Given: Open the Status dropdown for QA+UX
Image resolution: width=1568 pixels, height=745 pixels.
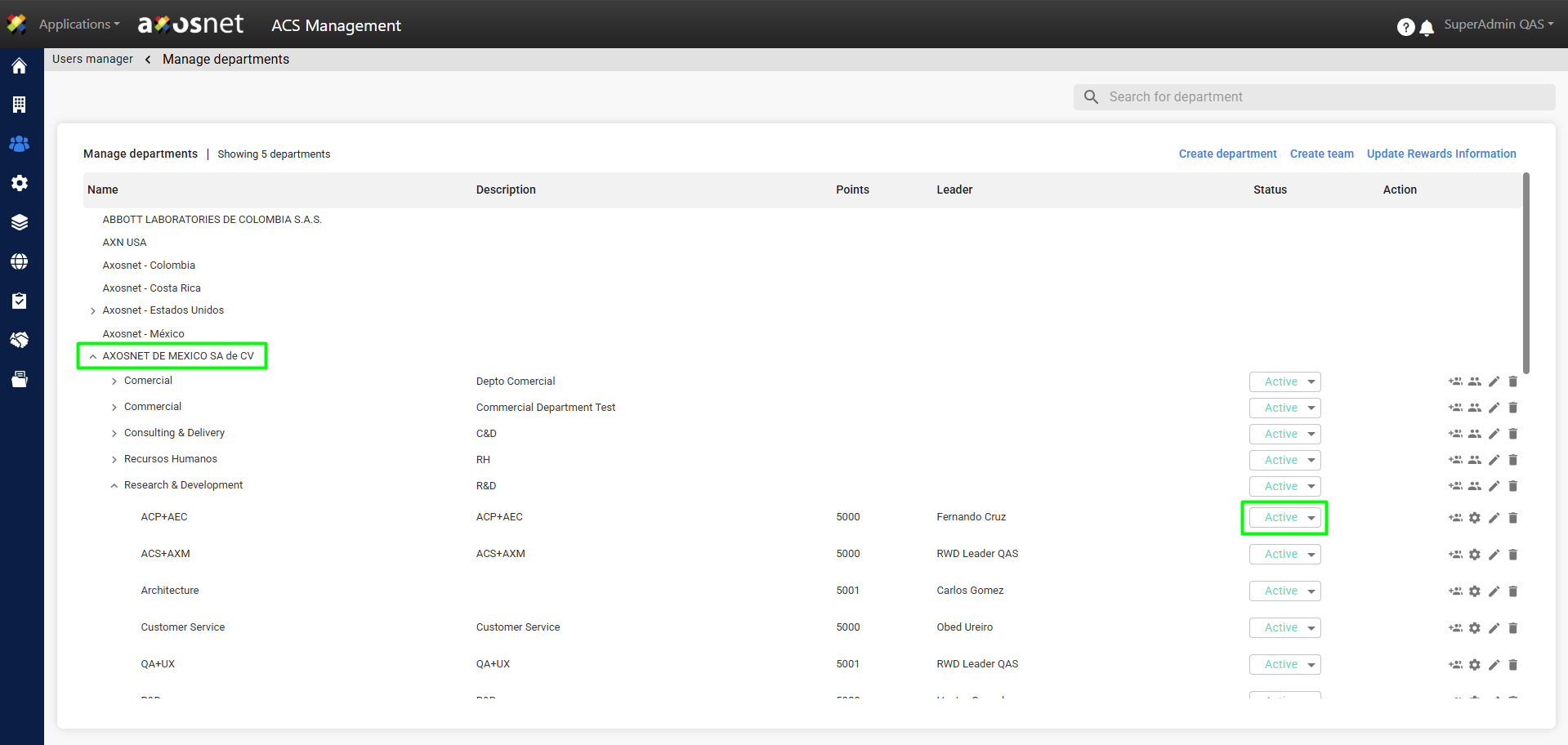Looking at the screenshot, I should 1284,665.
